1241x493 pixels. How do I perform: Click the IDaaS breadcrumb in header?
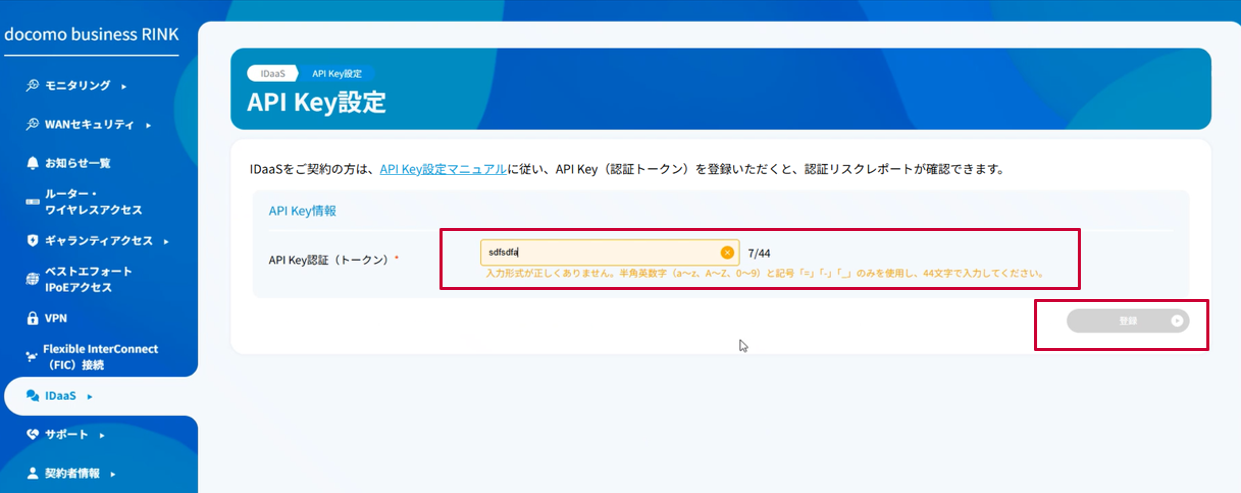tap(274, 73)
